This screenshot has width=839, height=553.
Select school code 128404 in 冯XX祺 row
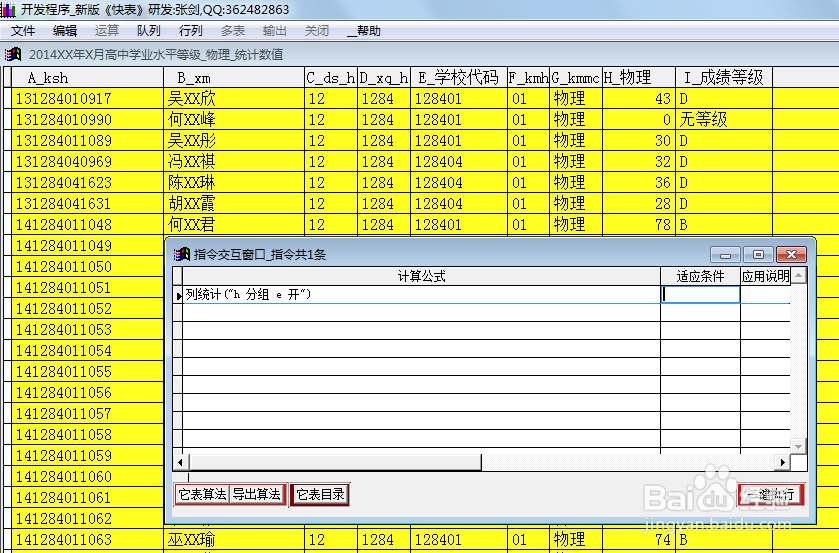tap(459, 162)
